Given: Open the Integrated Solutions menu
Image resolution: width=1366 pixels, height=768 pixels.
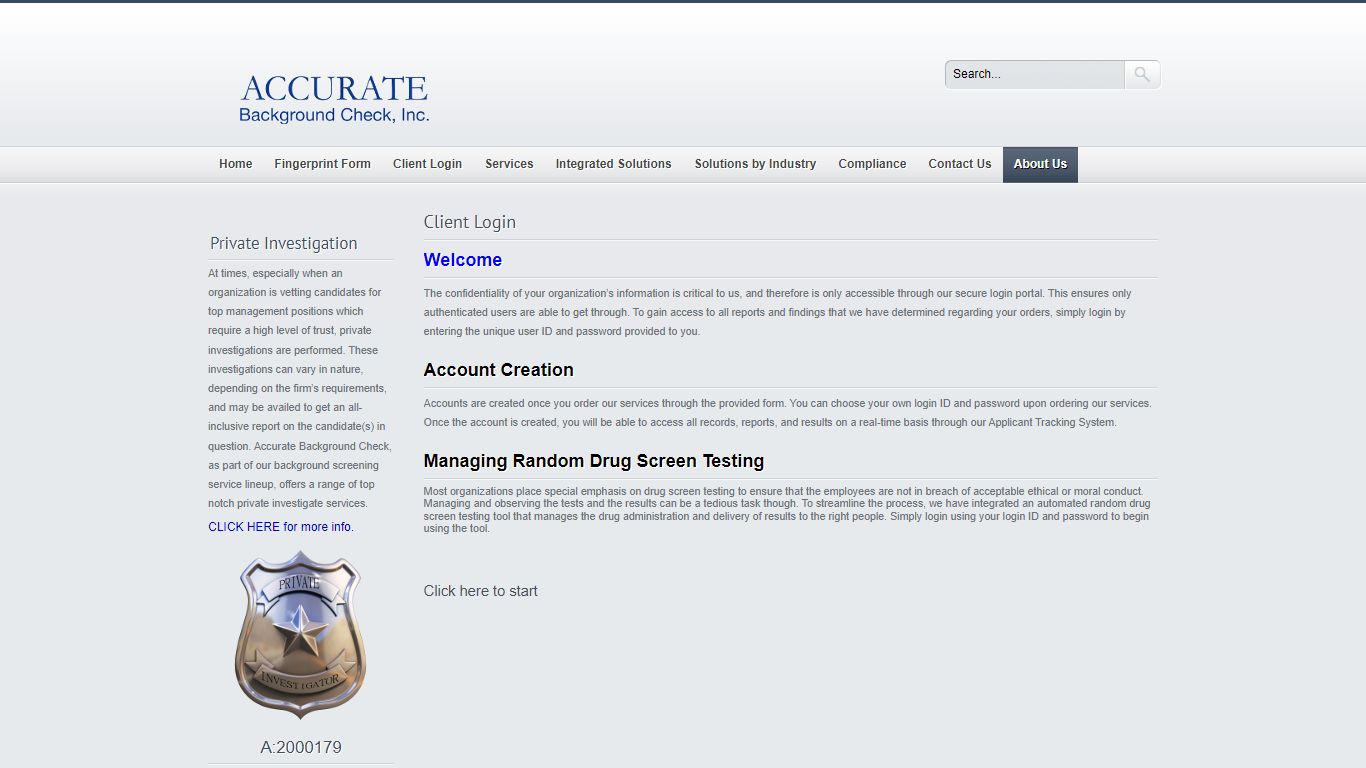Looking at the screenshot, I should coord(613,164).
